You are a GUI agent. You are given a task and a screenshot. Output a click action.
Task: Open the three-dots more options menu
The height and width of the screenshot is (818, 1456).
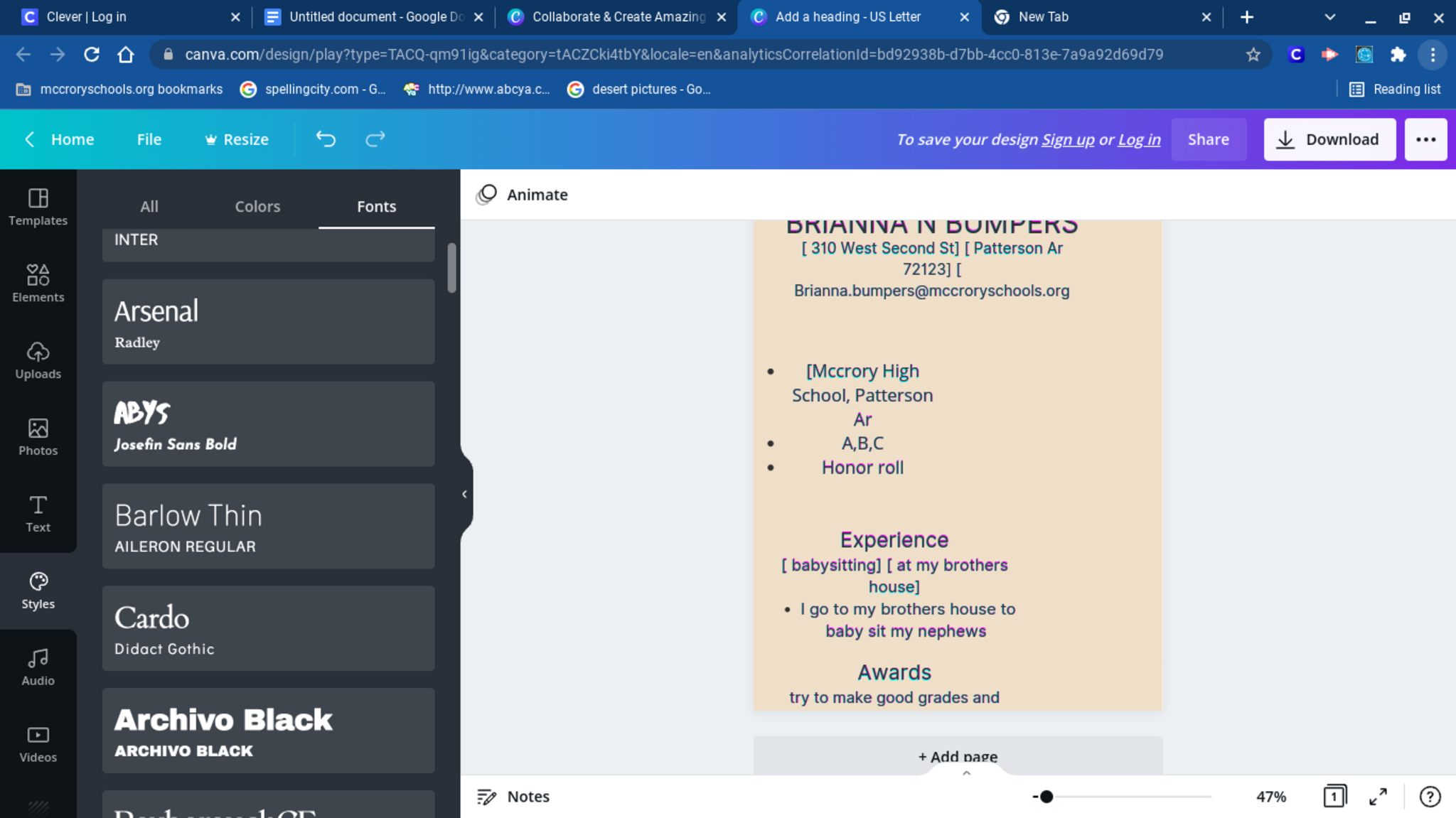point(1425,139)
